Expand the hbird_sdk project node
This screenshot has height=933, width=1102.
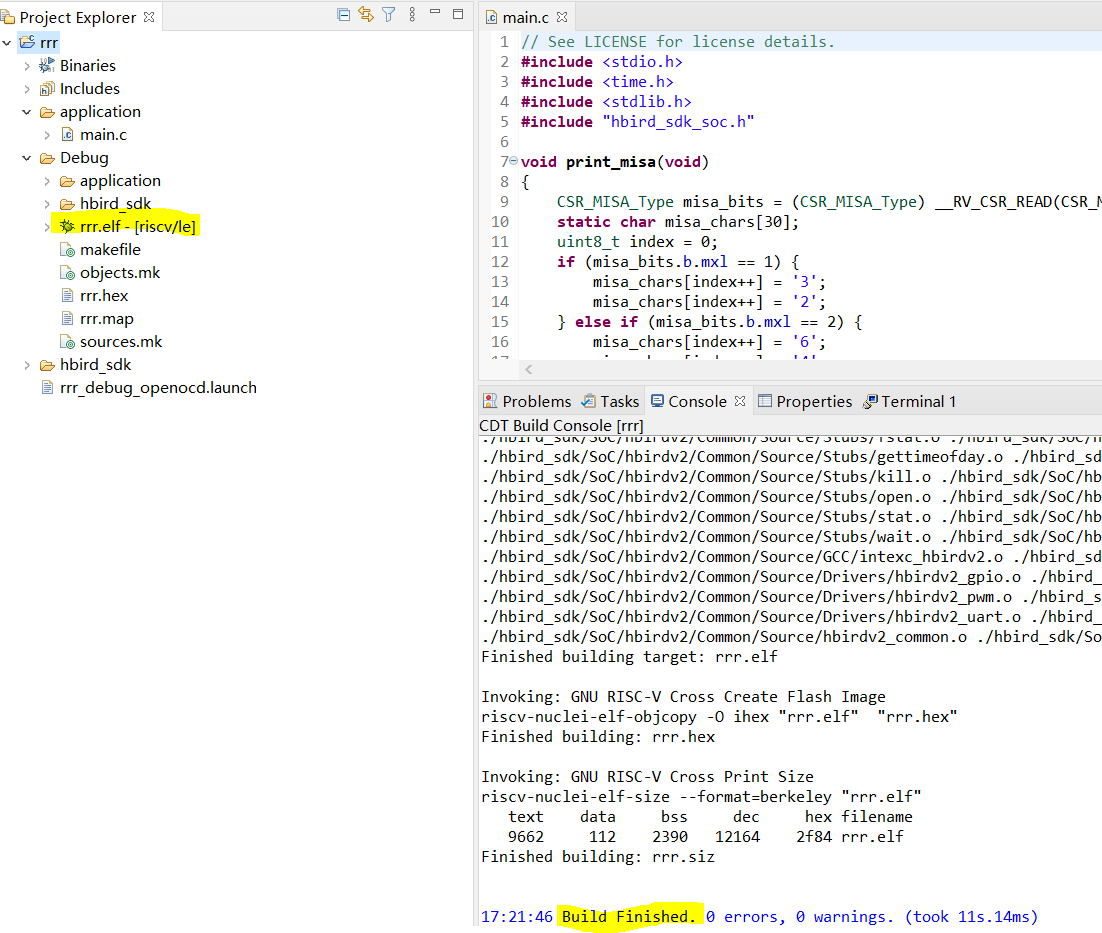25,364
